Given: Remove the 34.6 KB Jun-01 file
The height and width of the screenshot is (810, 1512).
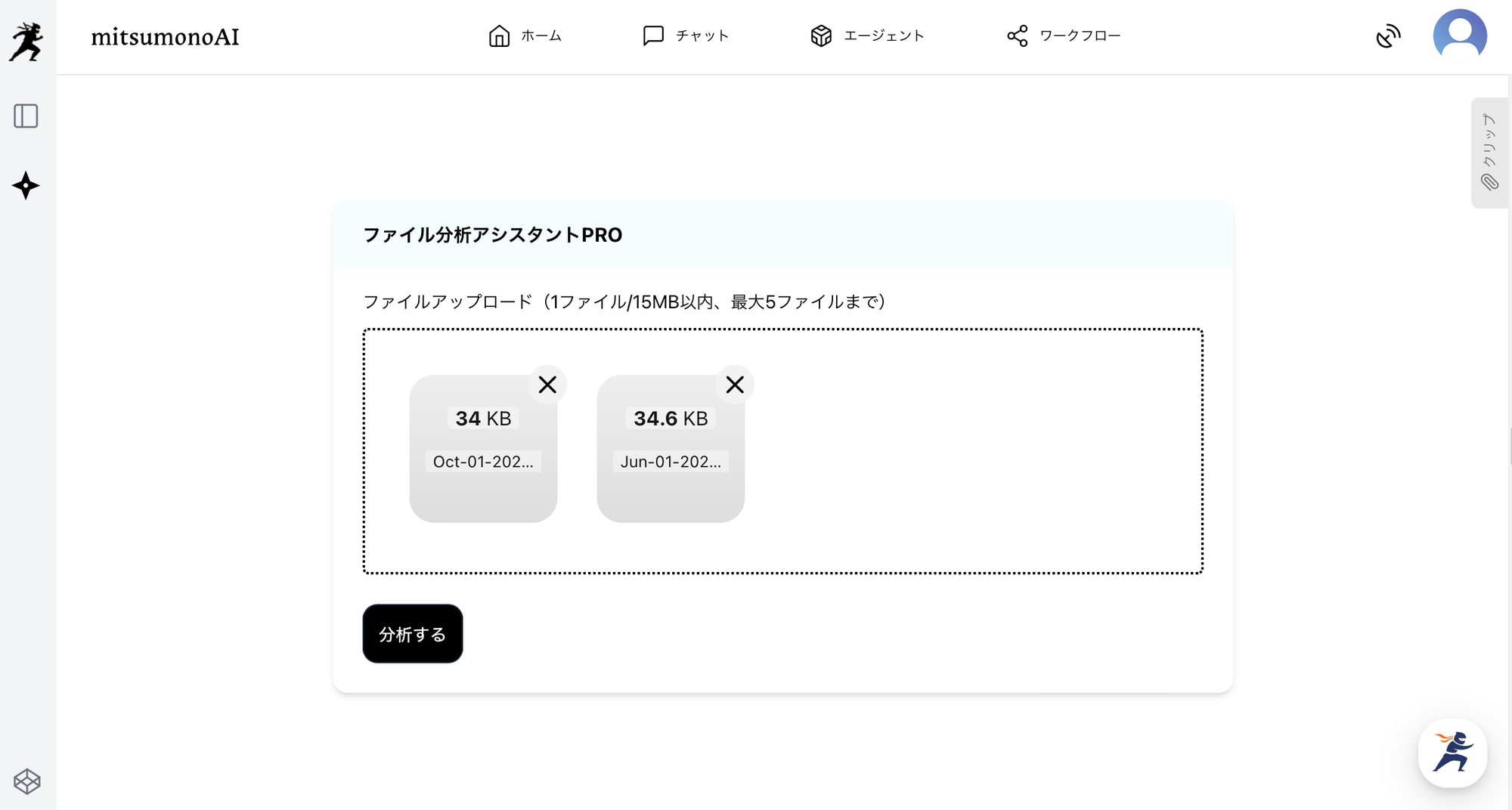Looking at the screenshot, I should (x=735, y=385).
